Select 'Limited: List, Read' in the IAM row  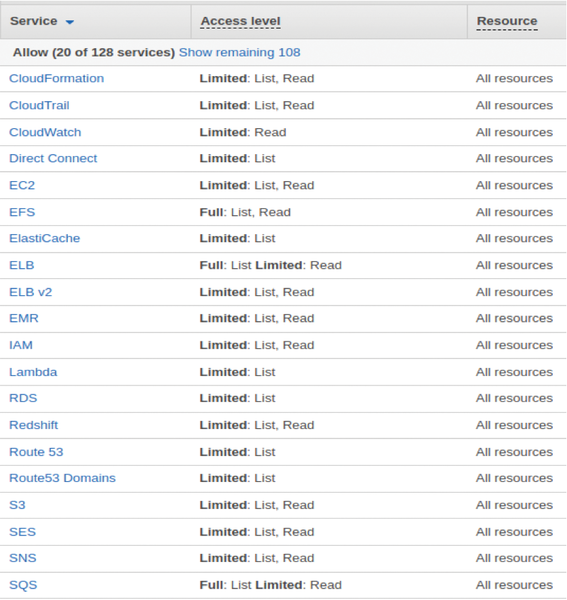257,345
